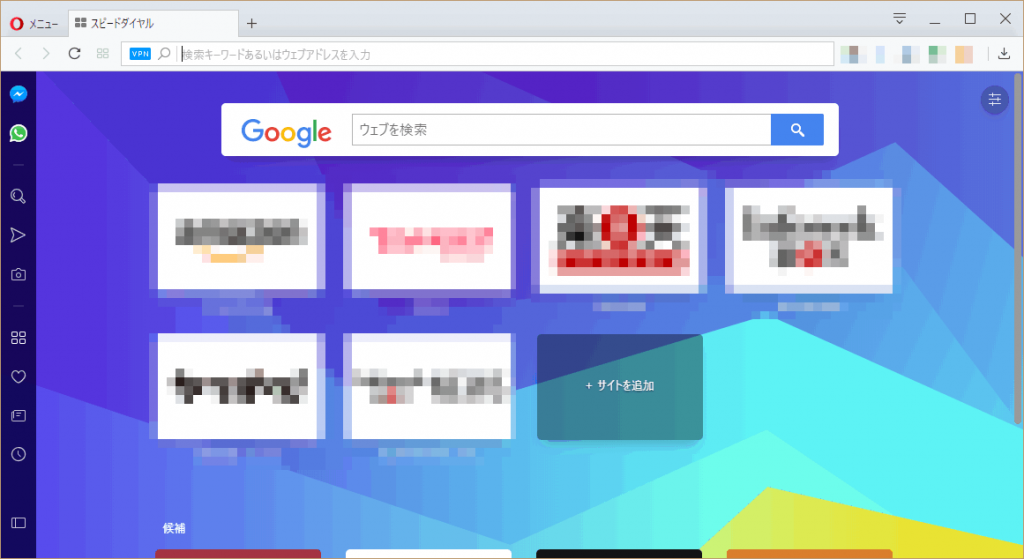Open a new tab with plus button
The width and height of the screenshot is (1024, 559).
coord(251,23)
